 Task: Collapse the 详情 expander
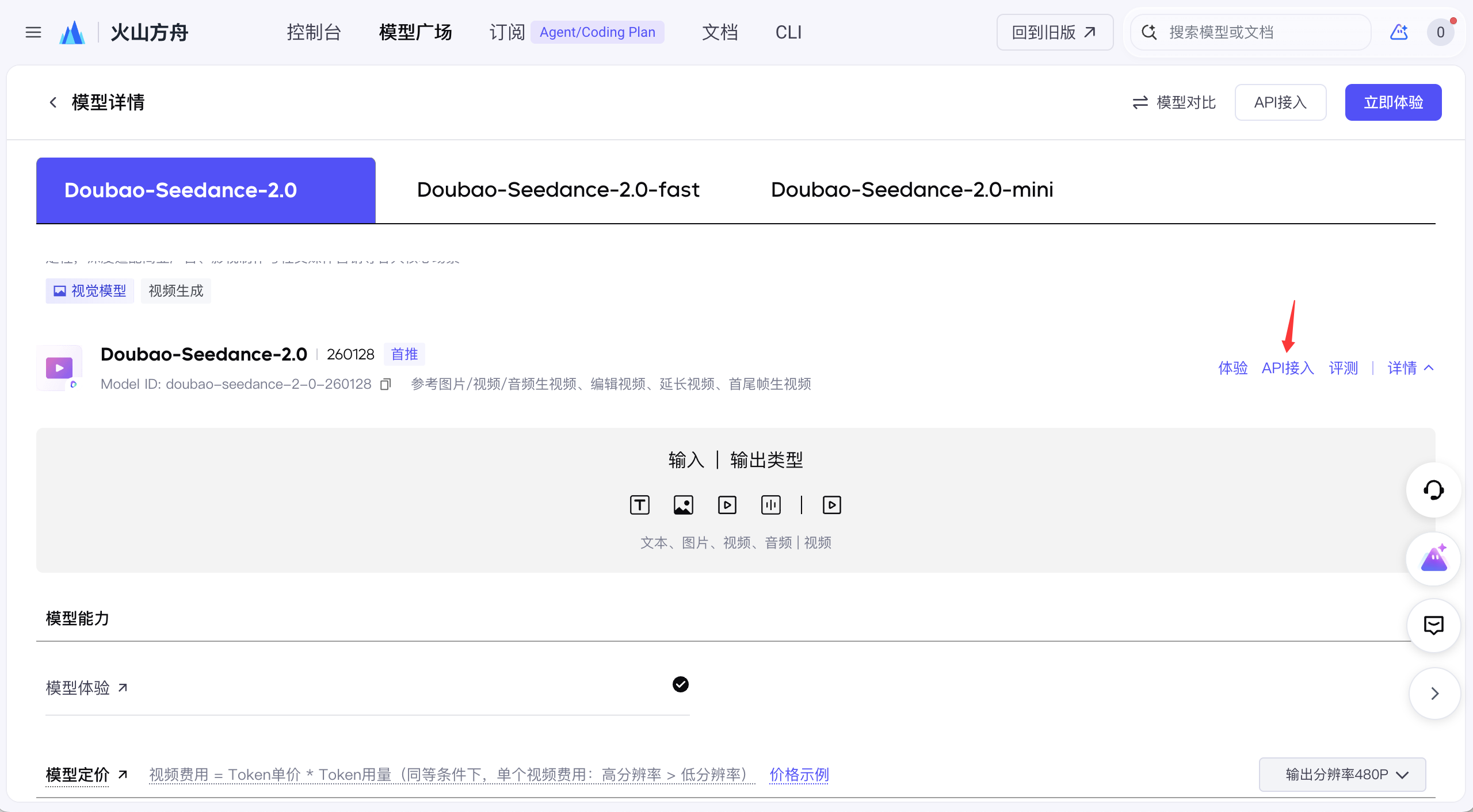click(1411, 368)
